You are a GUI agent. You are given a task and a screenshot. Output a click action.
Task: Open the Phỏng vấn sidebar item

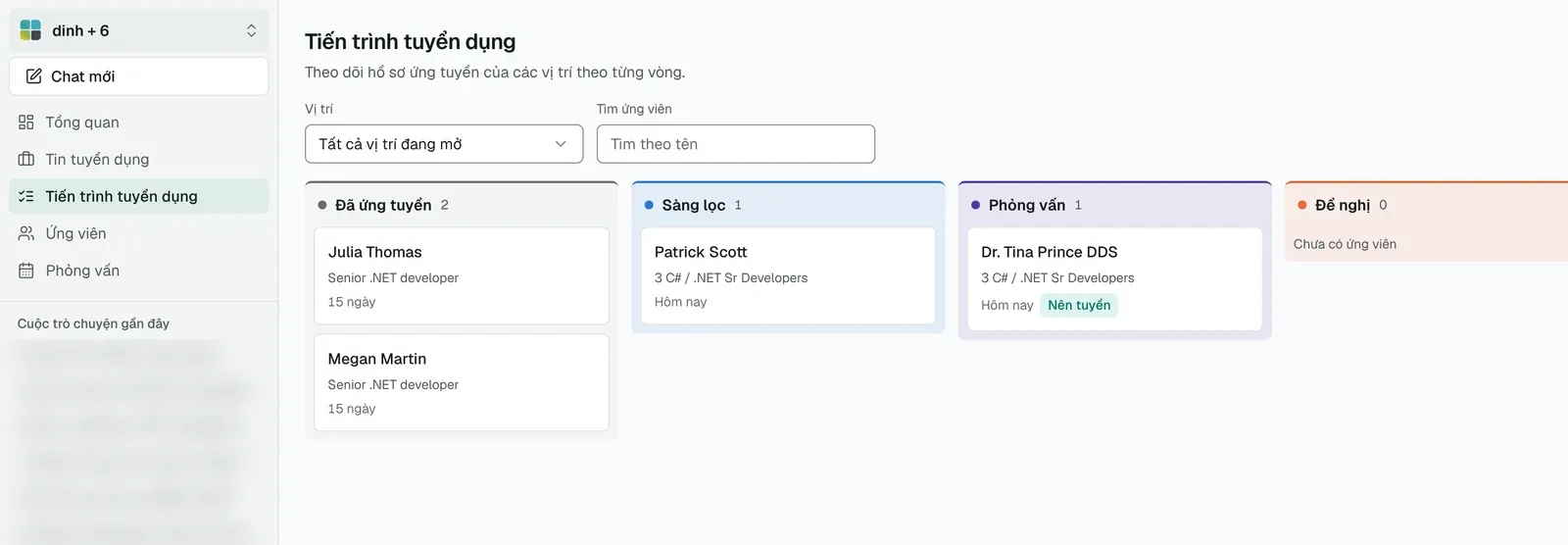pos(139,271)
